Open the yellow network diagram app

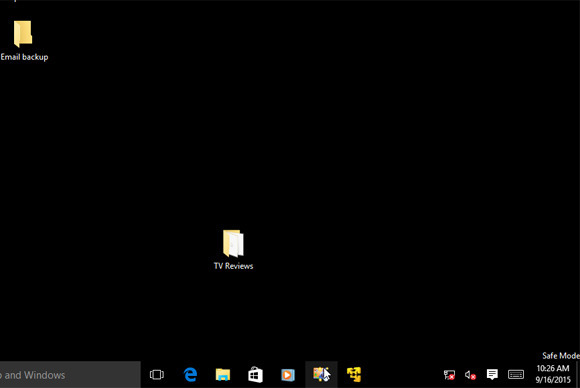tap(354, 375)
